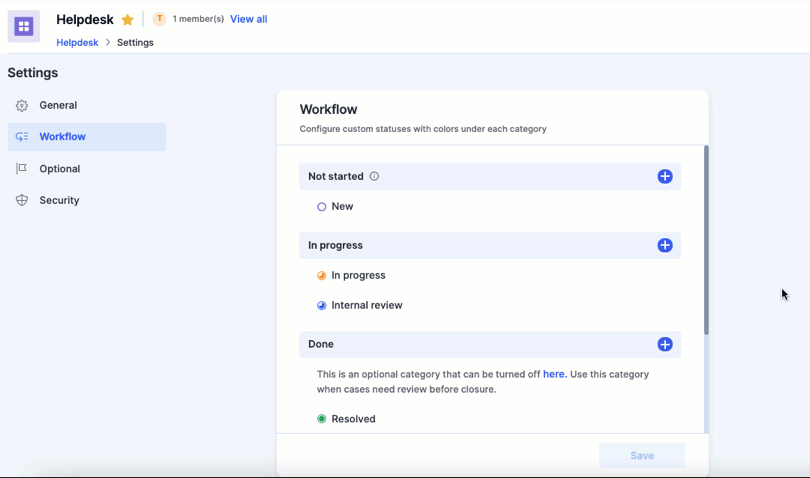Open View all members link
Screen dimensions: 810x478
point(248,19)
